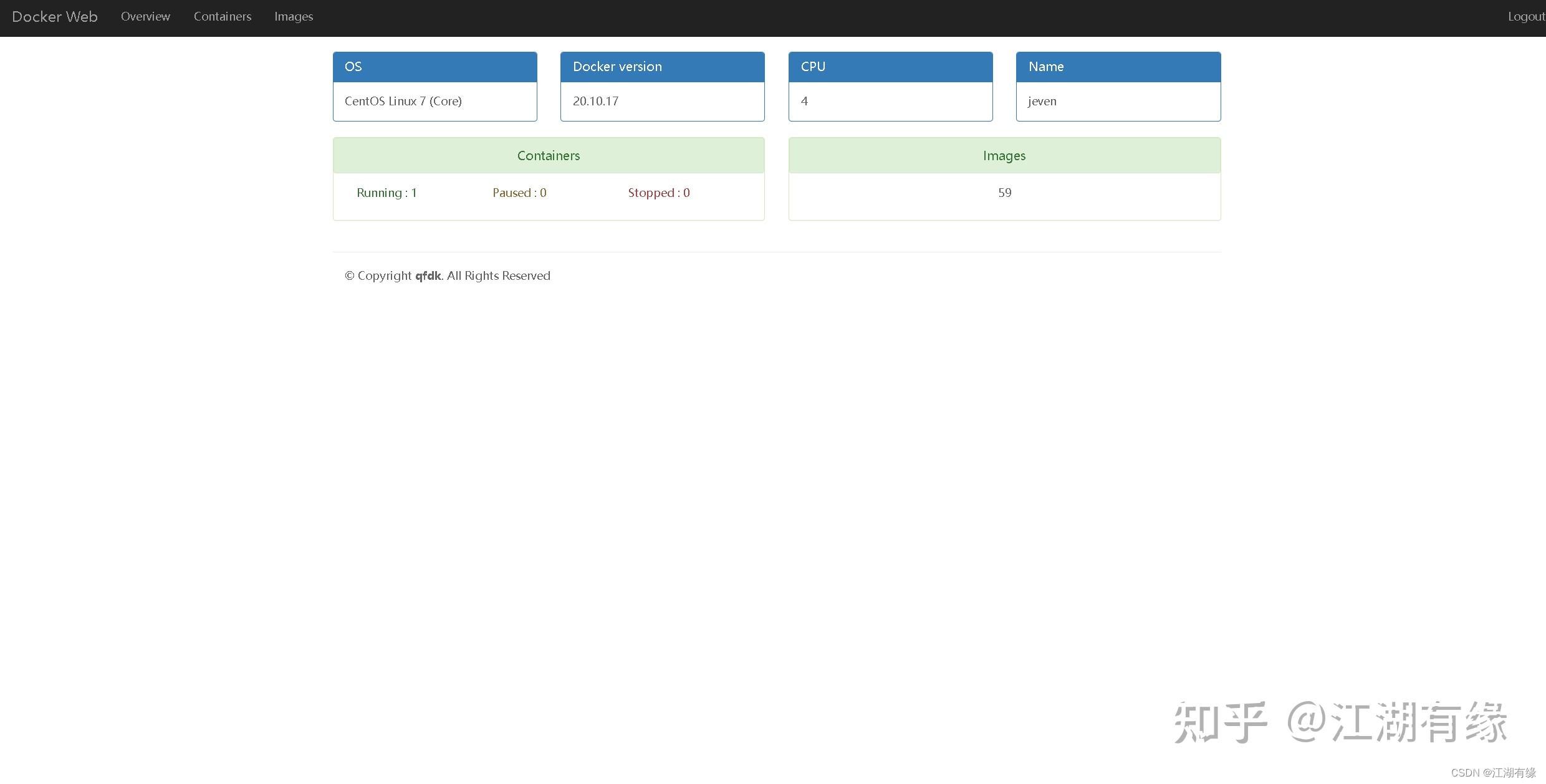
Task: Select the CentOS Linux 7 (Core) text
Action: [x=403, y=101]
